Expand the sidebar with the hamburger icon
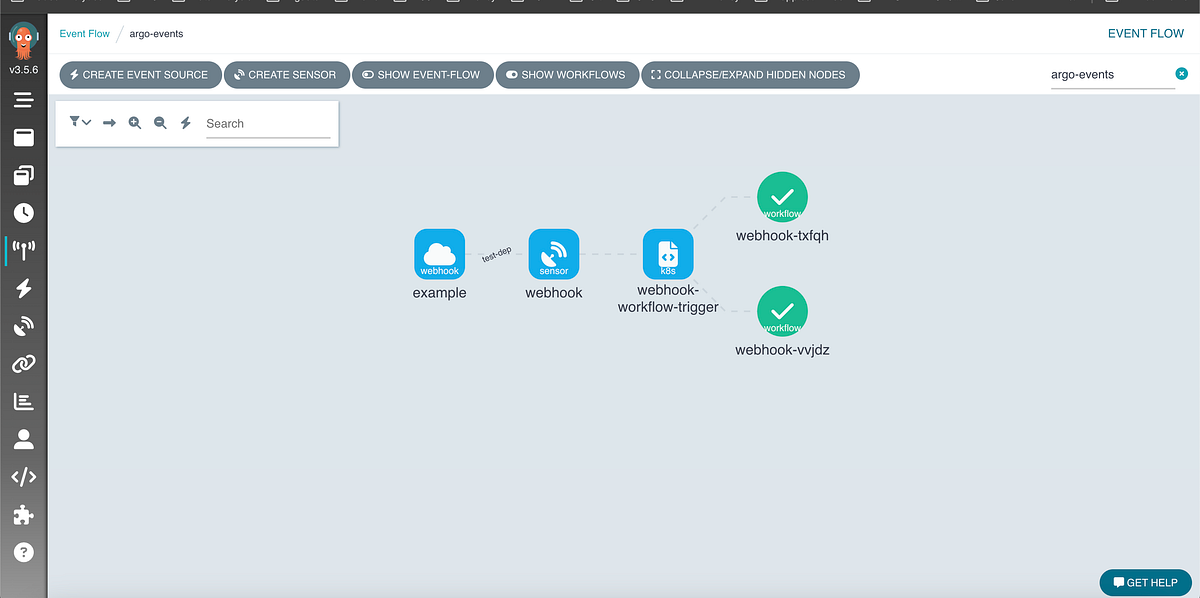The width and height of the screenshot is (1200, 598). coord(23,99)
